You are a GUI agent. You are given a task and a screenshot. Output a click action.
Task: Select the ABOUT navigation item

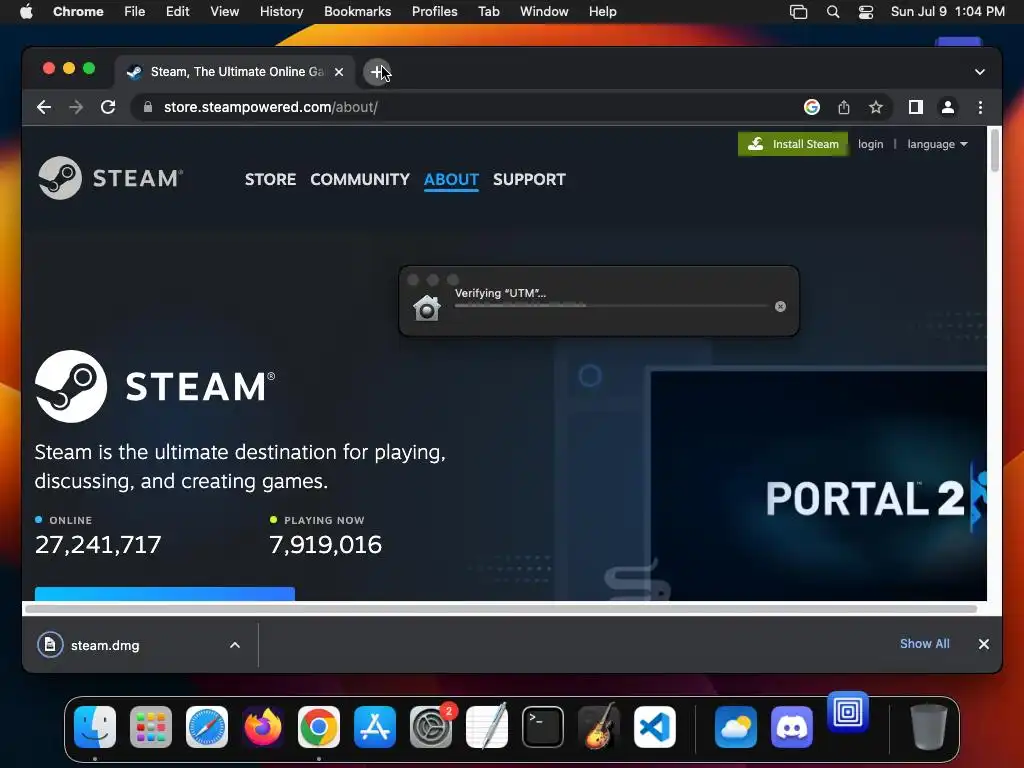tap(451, 180)
